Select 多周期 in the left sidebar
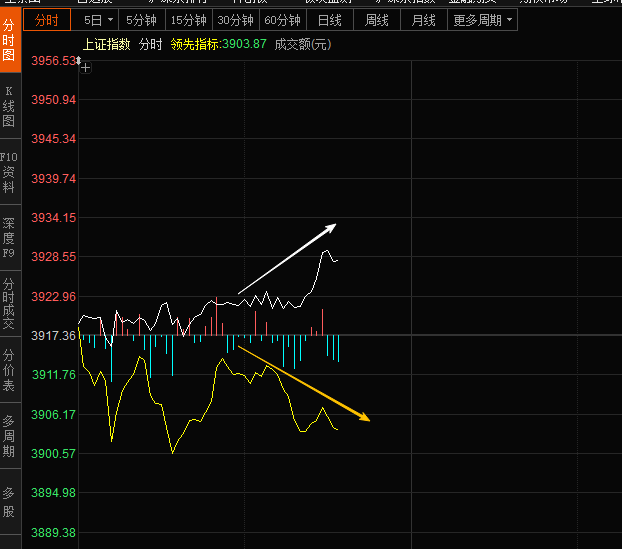This screenshot has width=622, height=549. tap(9, 436)
